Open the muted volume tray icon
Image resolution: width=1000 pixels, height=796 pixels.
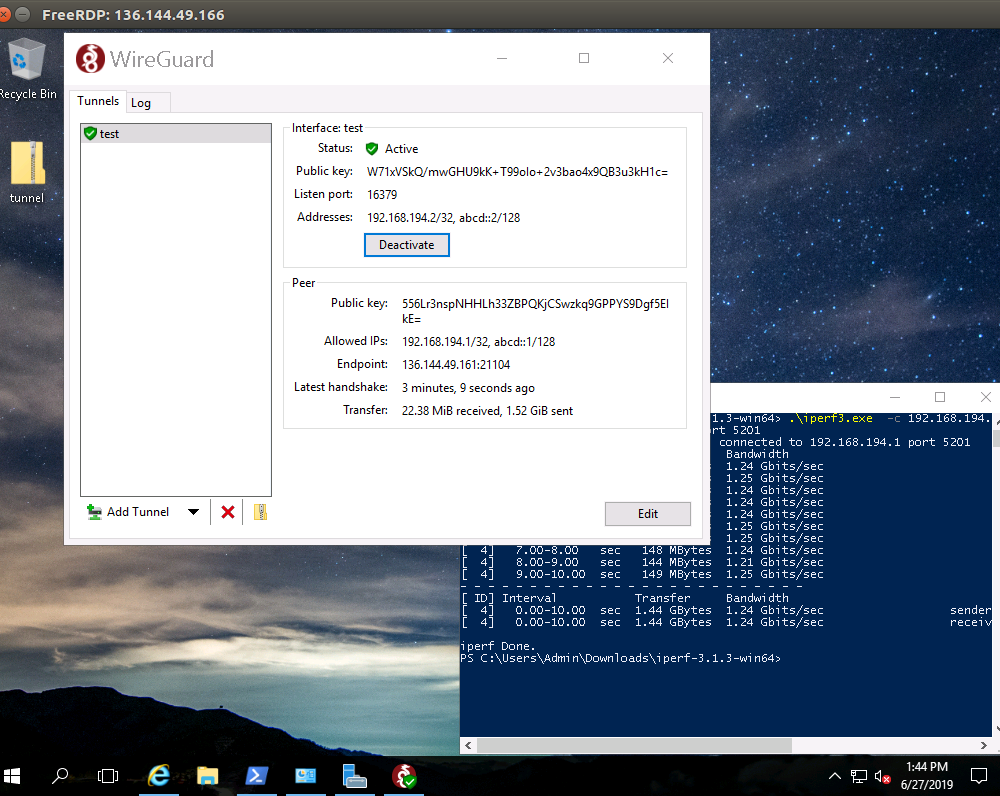[x=882, y=776]
